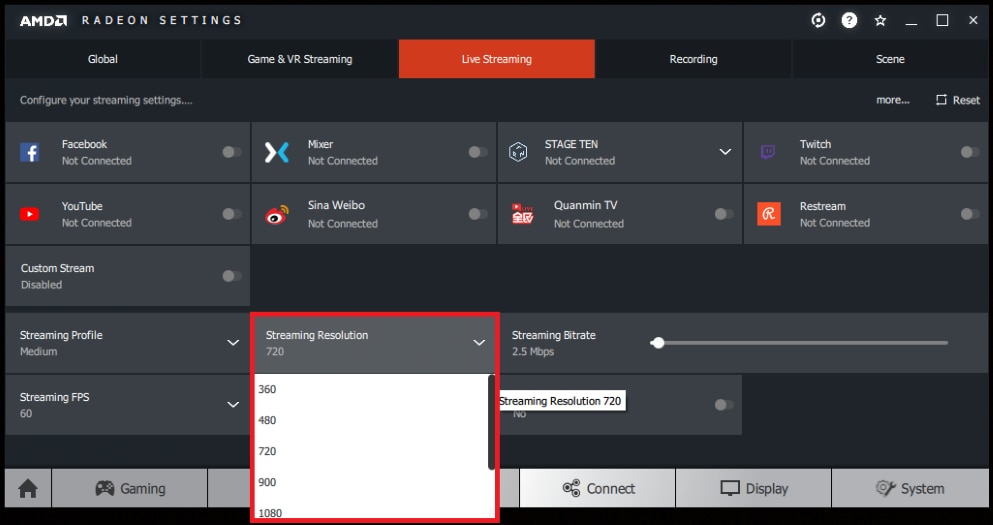Viewport: 993px width, 525px height.
Task: Toggle Mixer streaming switch
Action: pyautogui.click(x=478, y=152)
